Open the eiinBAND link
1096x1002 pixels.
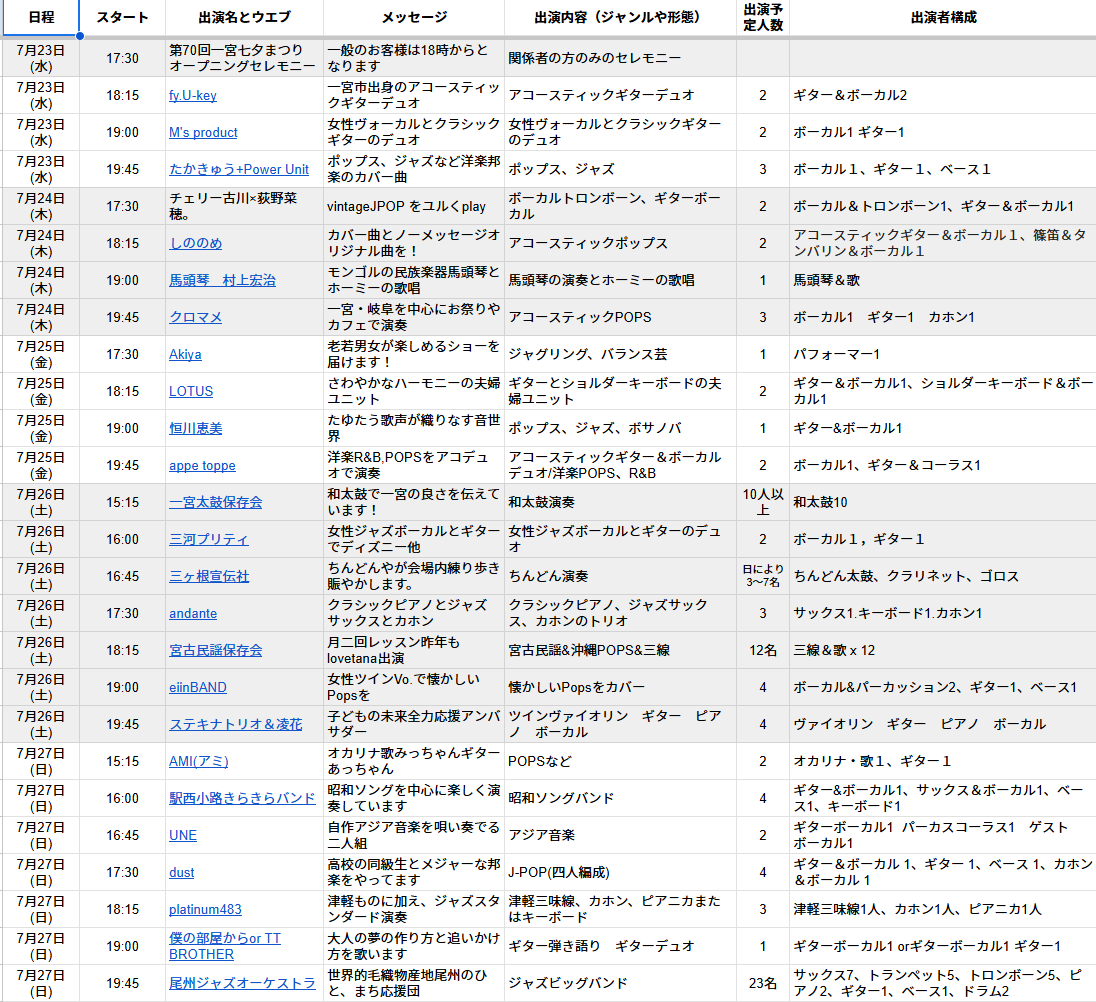point(198,688)
